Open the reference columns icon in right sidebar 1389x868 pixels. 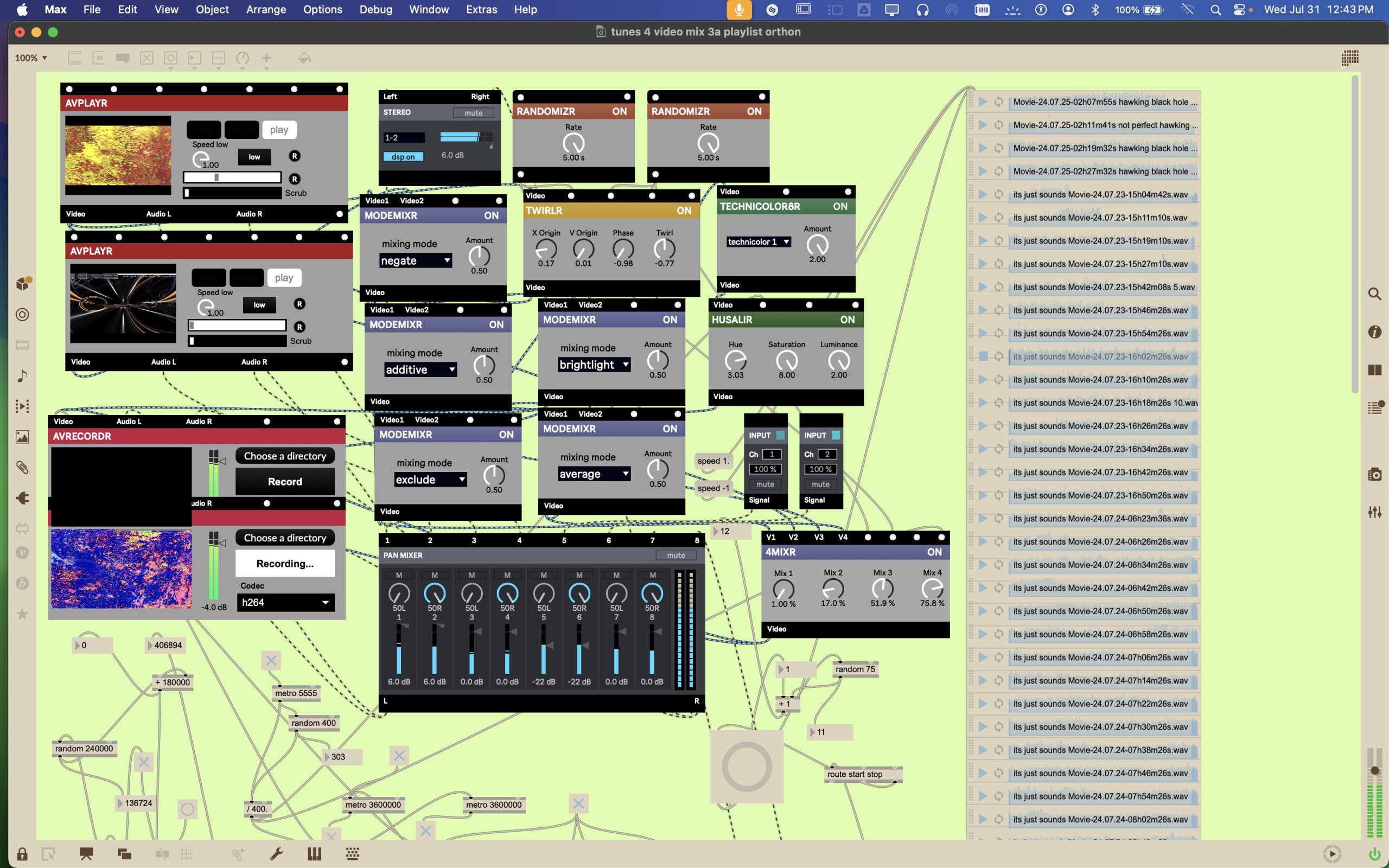(x=1375, y=371)
